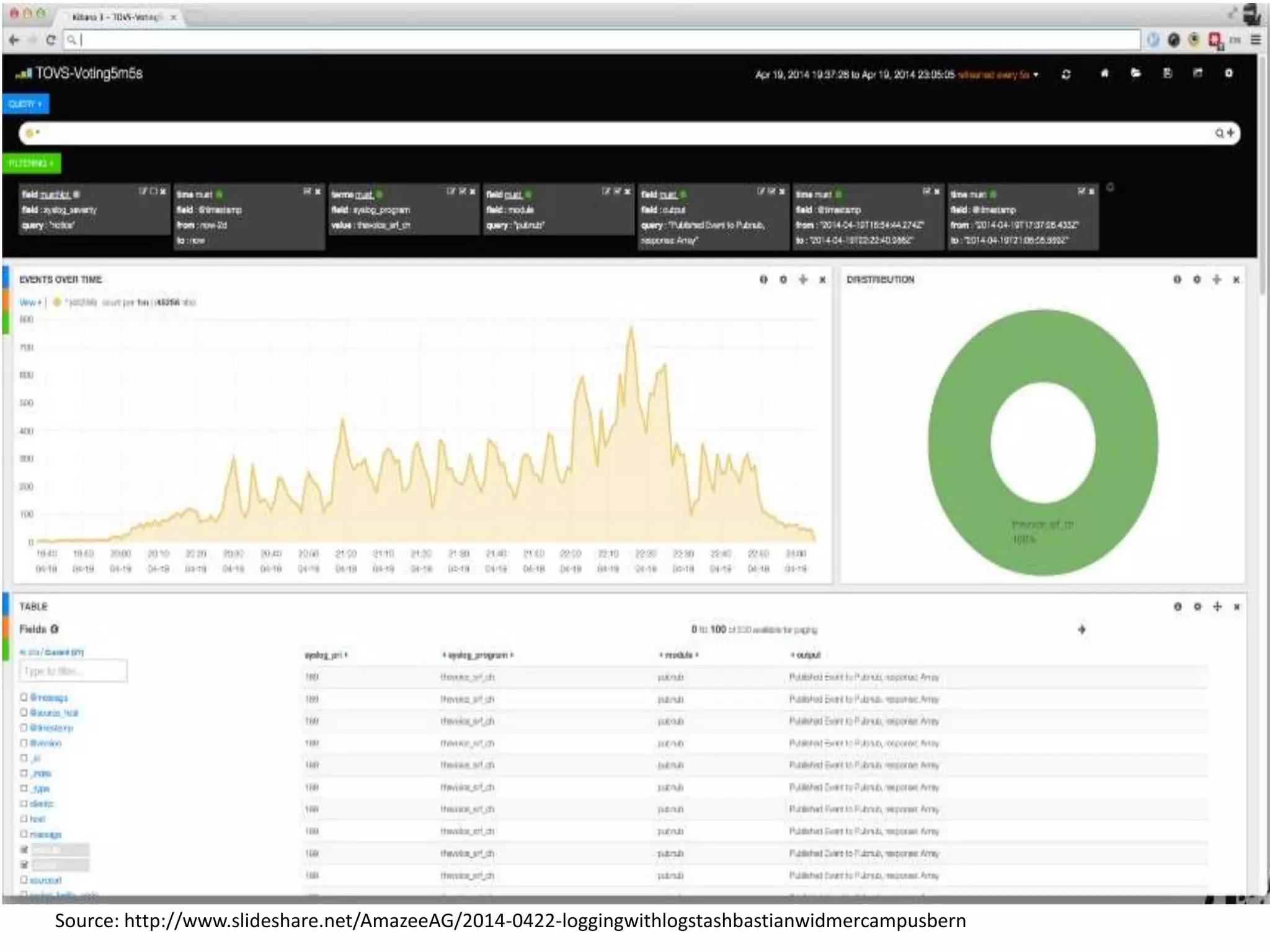The width and height of the screenshot is (1270, 952).
Task: Expand the Query section
Action: (x=25, y=104)
